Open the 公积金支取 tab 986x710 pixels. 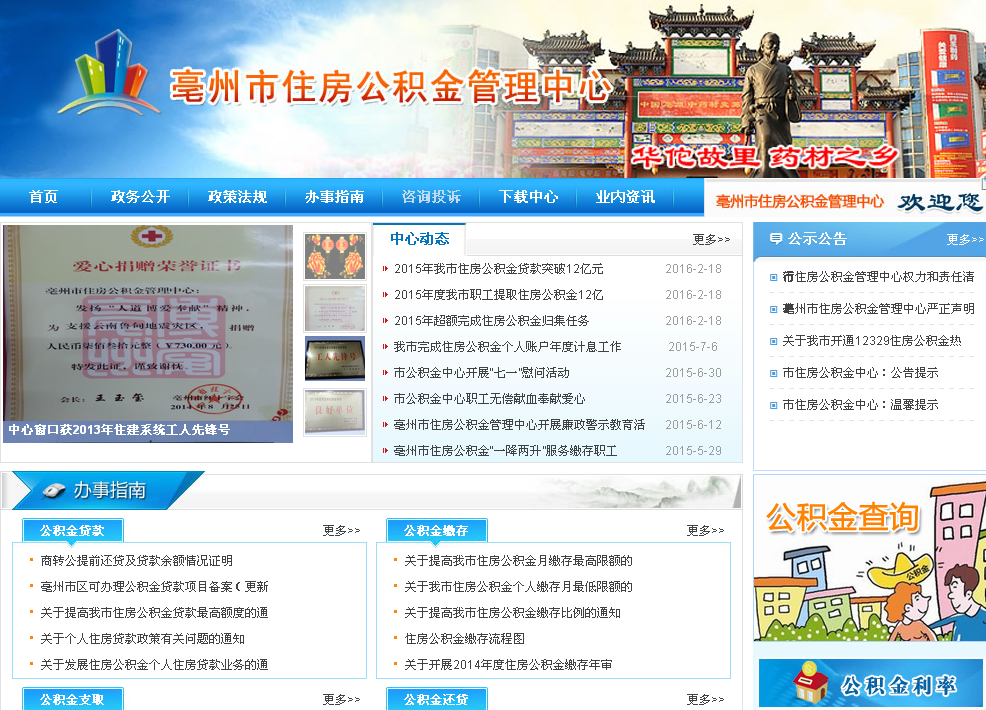pyautogui.click(x=72, y=699)
